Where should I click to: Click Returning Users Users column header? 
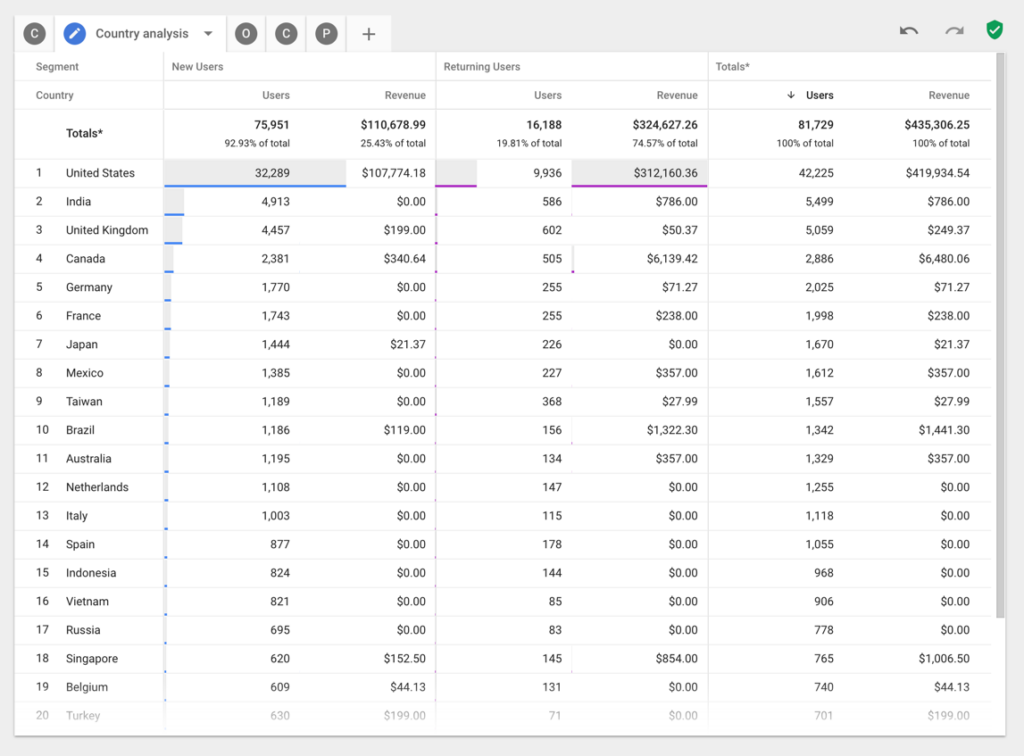(547, 95)
